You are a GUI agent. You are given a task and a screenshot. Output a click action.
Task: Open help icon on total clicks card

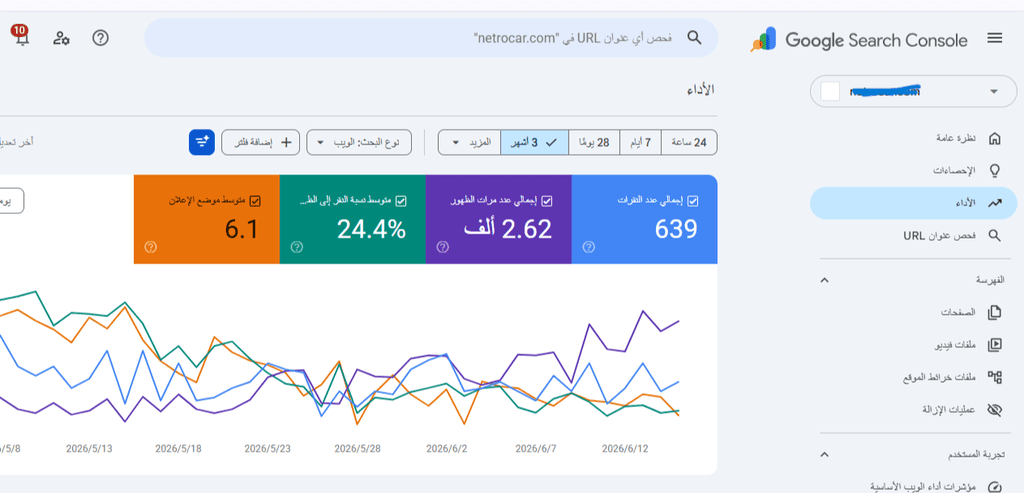point(588,247)
